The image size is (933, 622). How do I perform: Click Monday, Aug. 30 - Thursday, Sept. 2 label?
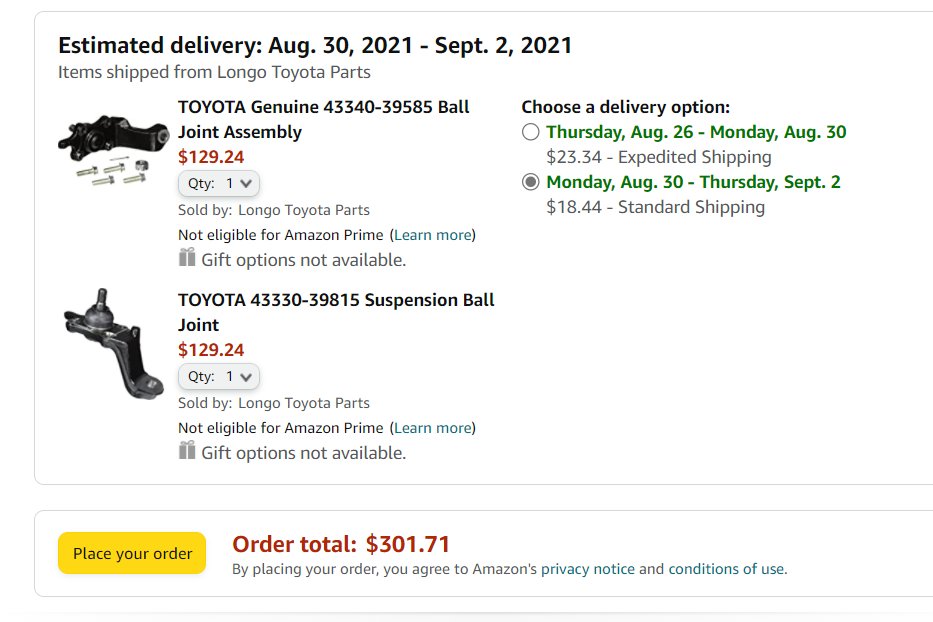click(x=693, y=182)
